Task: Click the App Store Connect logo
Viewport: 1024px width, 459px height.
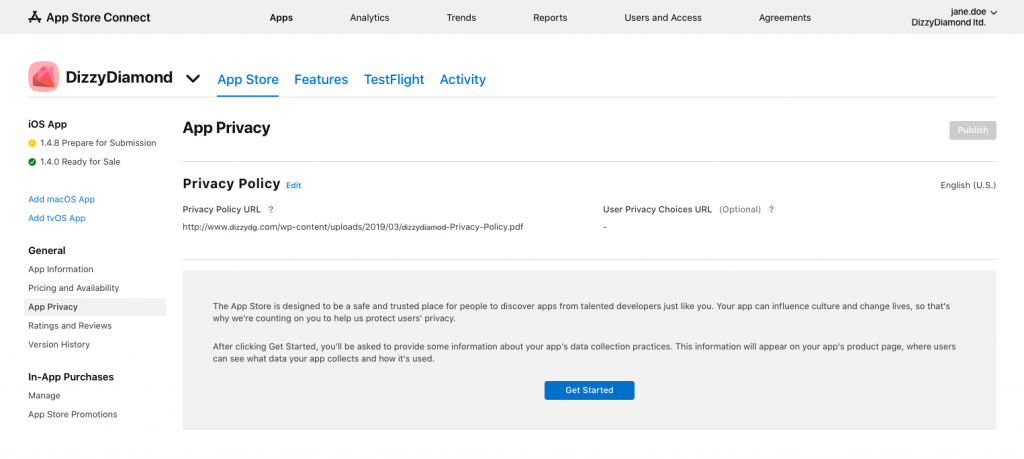Action: [89, 18]
